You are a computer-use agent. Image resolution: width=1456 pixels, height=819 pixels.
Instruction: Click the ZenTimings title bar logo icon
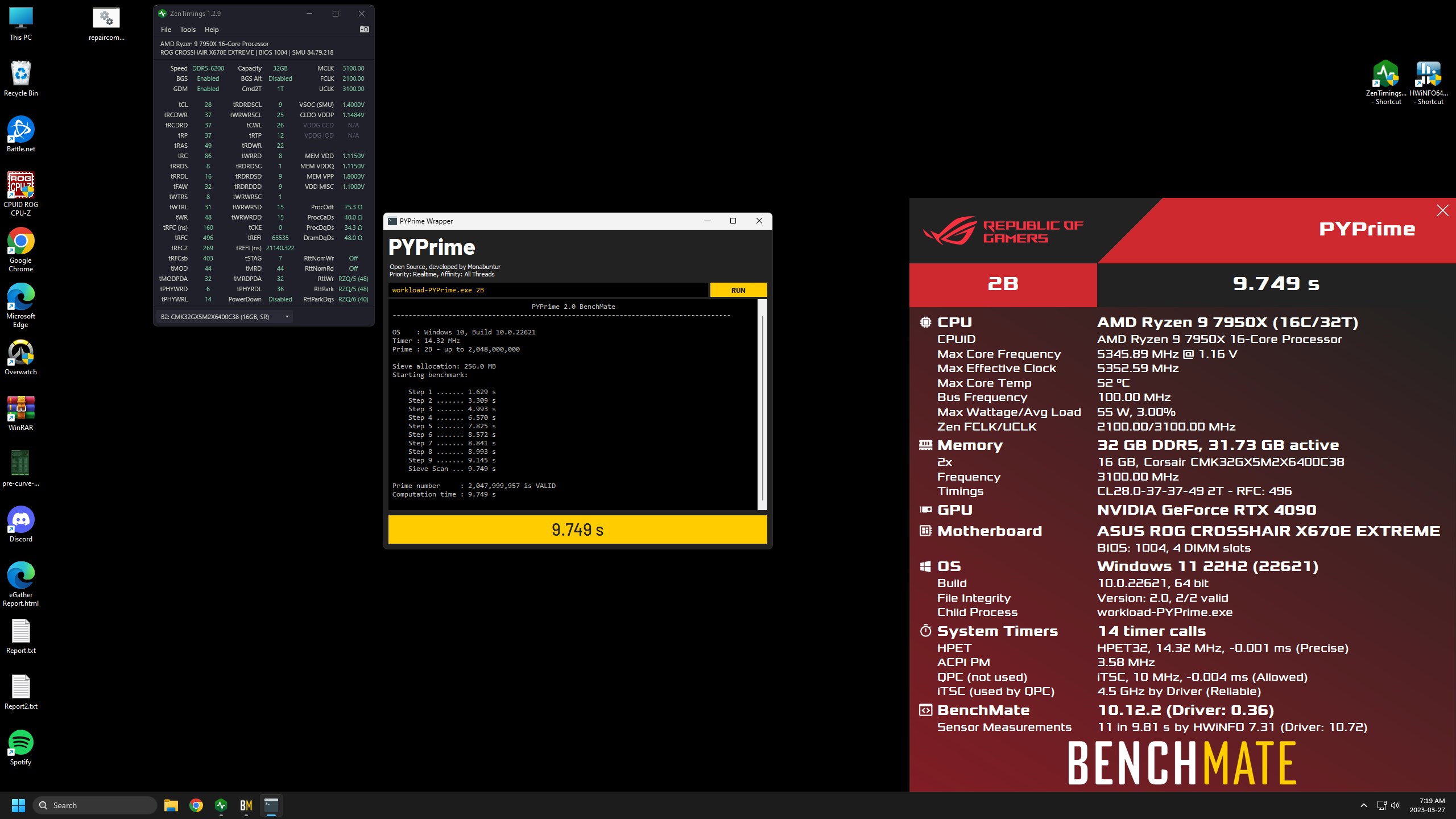(x=162, y=13)
